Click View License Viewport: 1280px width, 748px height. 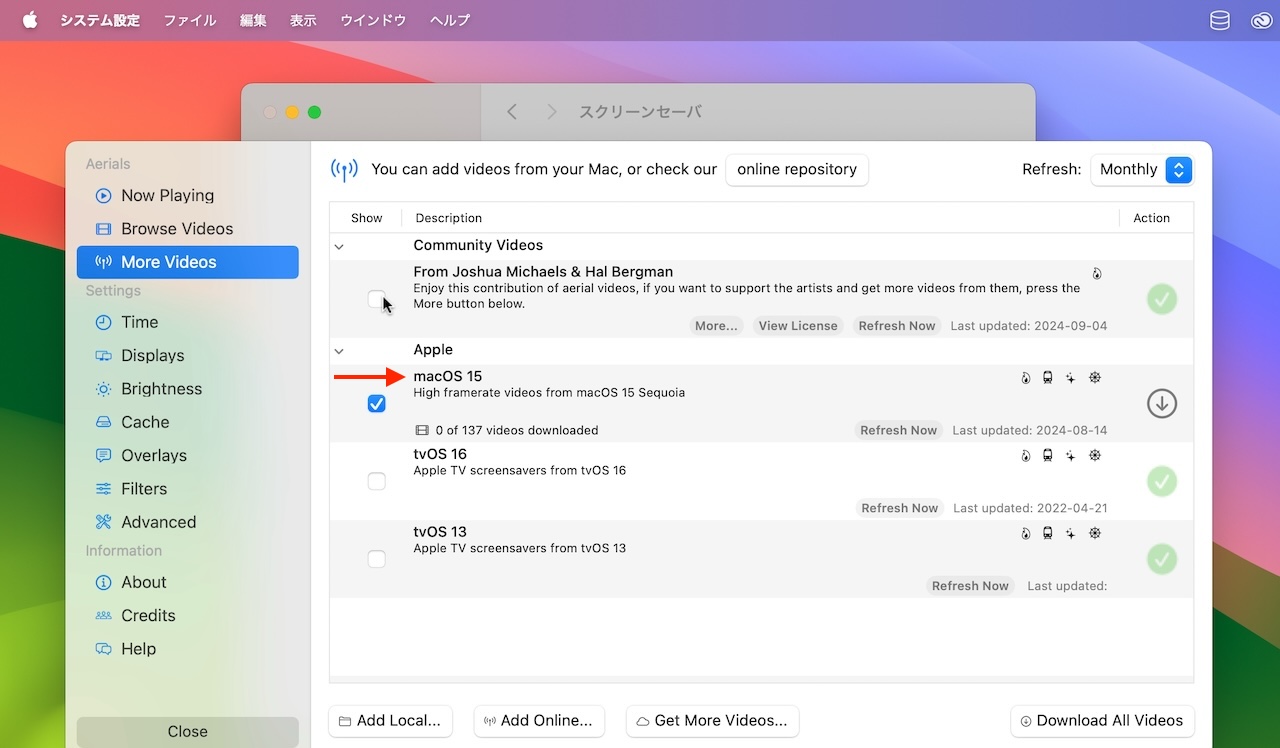click(x=798, y=326)
